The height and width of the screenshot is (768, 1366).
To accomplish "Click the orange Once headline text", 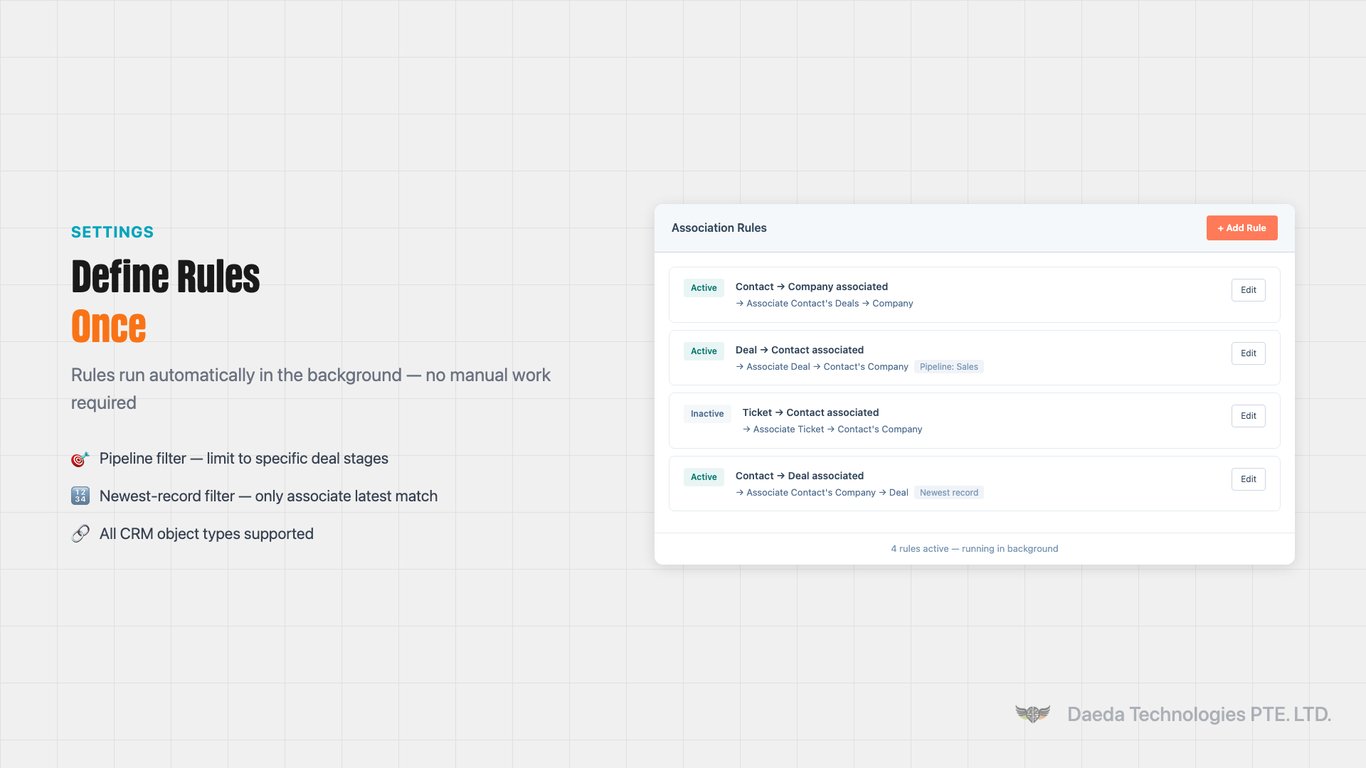I will 108,326.
